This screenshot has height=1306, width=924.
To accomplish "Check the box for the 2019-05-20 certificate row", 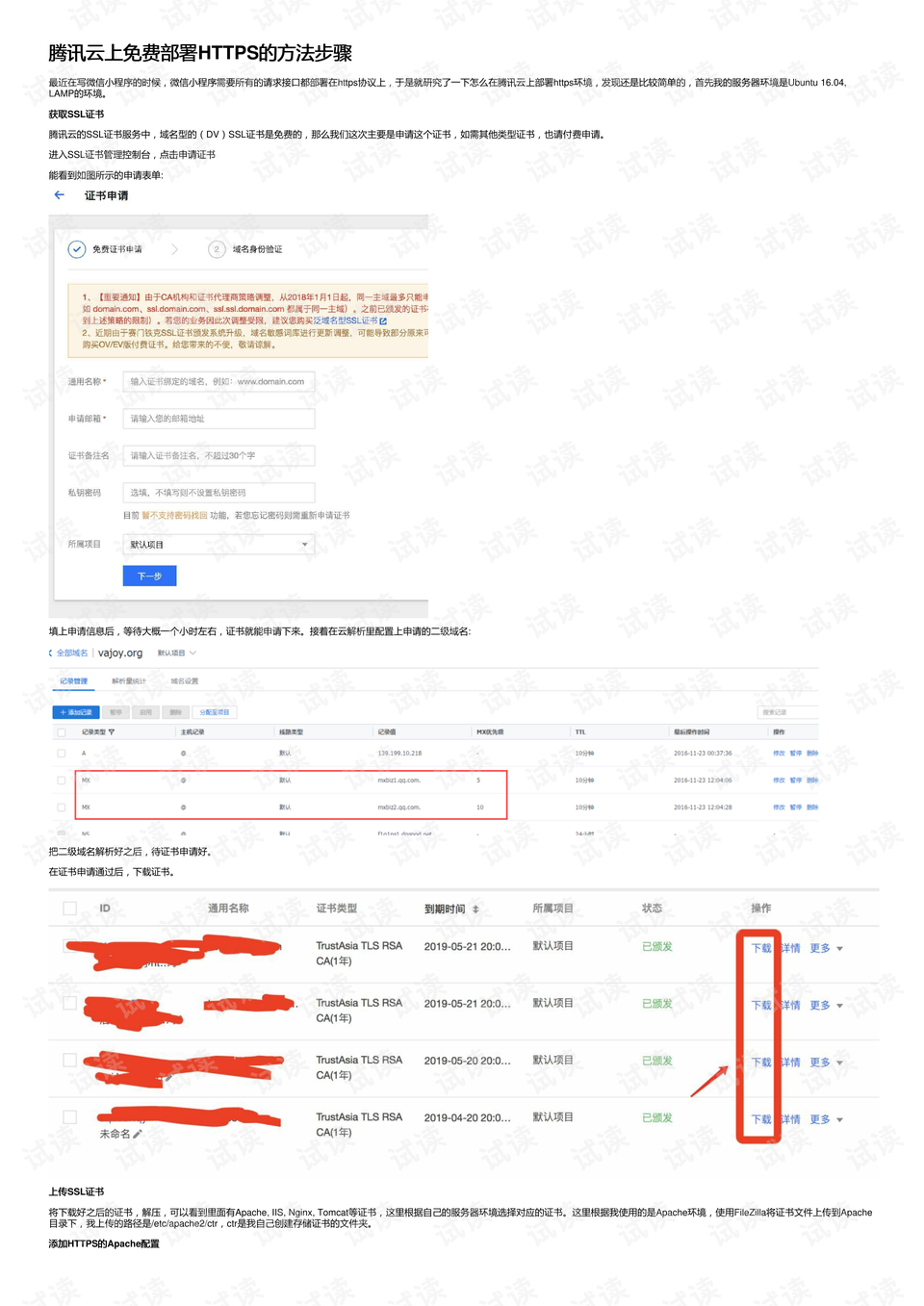I will click(69, 1060).
